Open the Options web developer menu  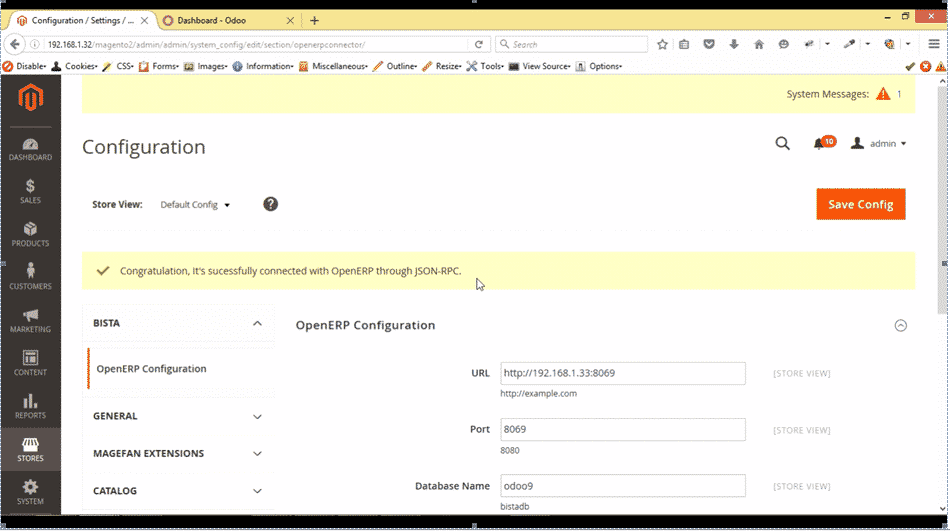pos(599,66)
